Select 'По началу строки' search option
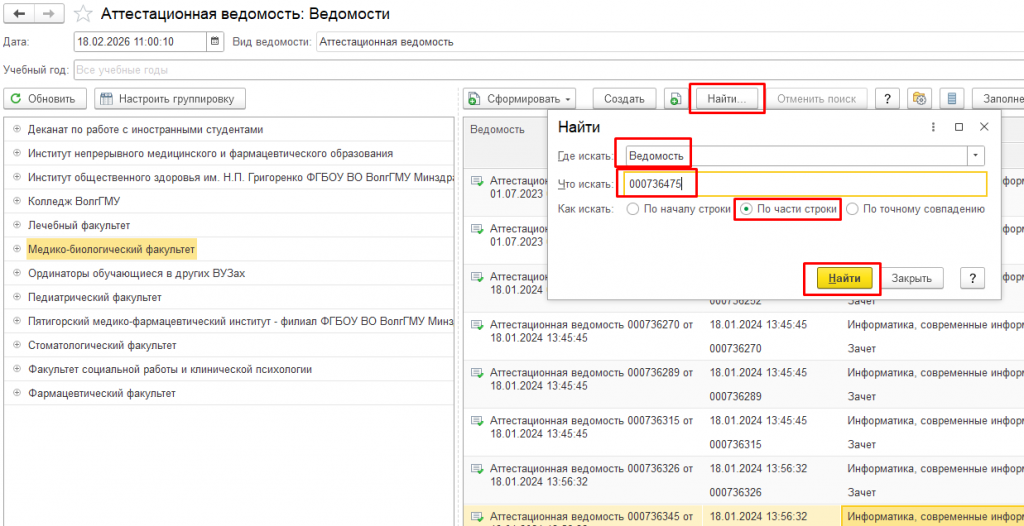The image size is (1024, 526). coord(633,209)
